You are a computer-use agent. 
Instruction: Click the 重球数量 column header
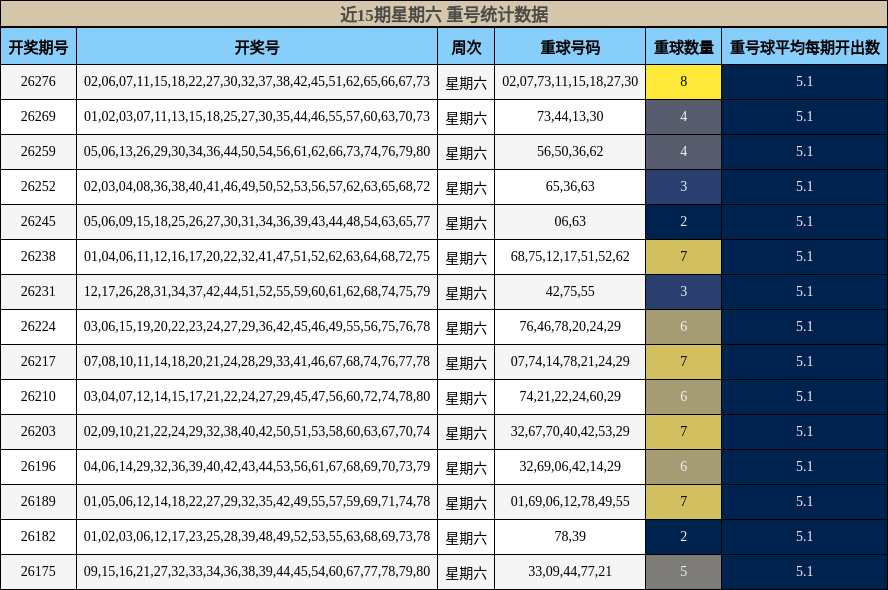684,47
